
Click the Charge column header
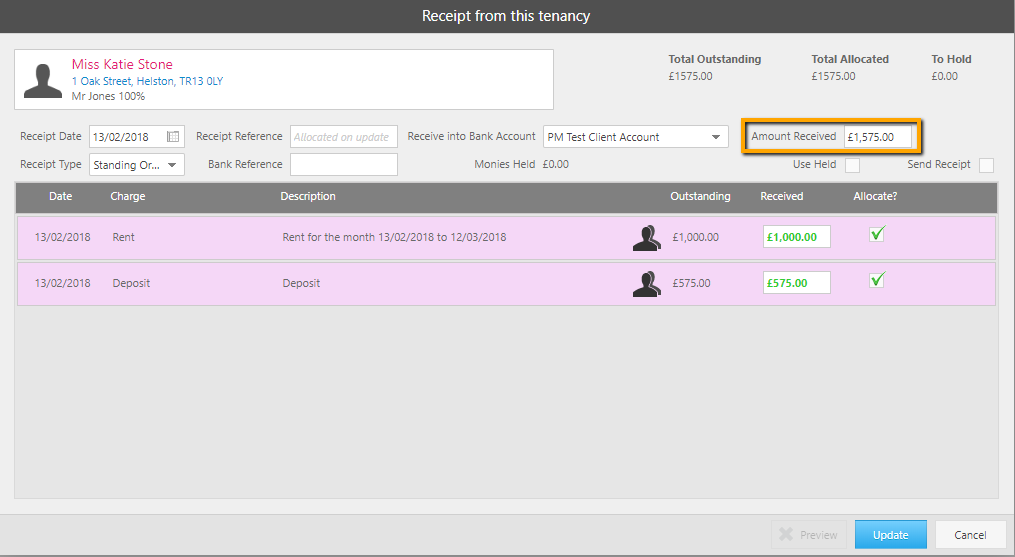(128, 196)
